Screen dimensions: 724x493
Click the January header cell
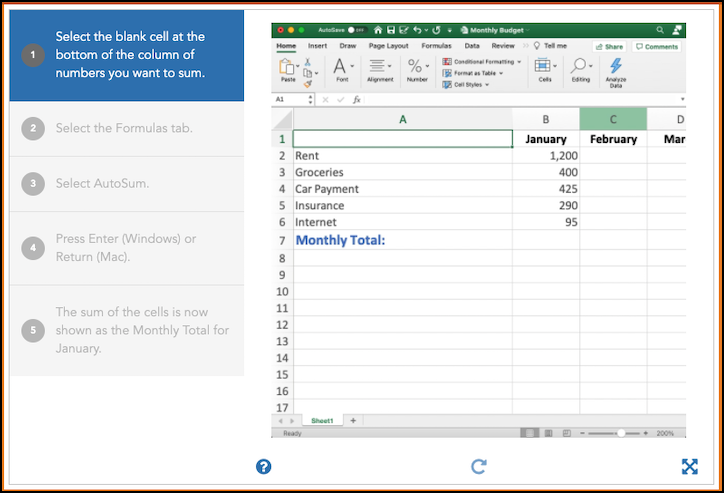[x=546, y=139]
